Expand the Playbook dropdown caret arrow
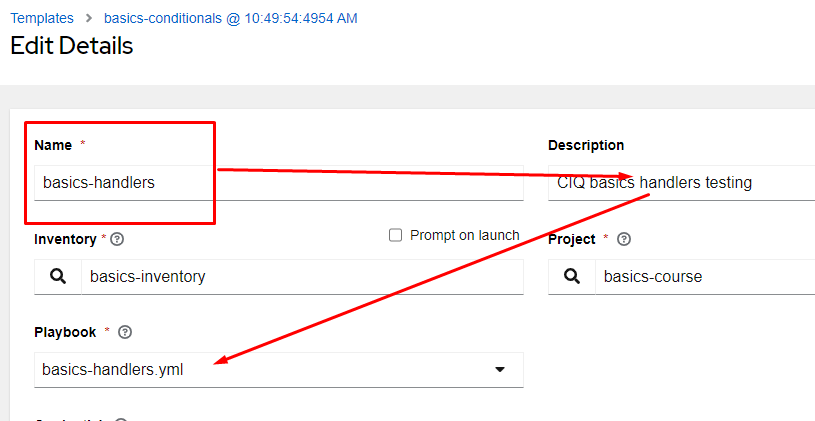The image size is (815, 421). coord(500,370)
